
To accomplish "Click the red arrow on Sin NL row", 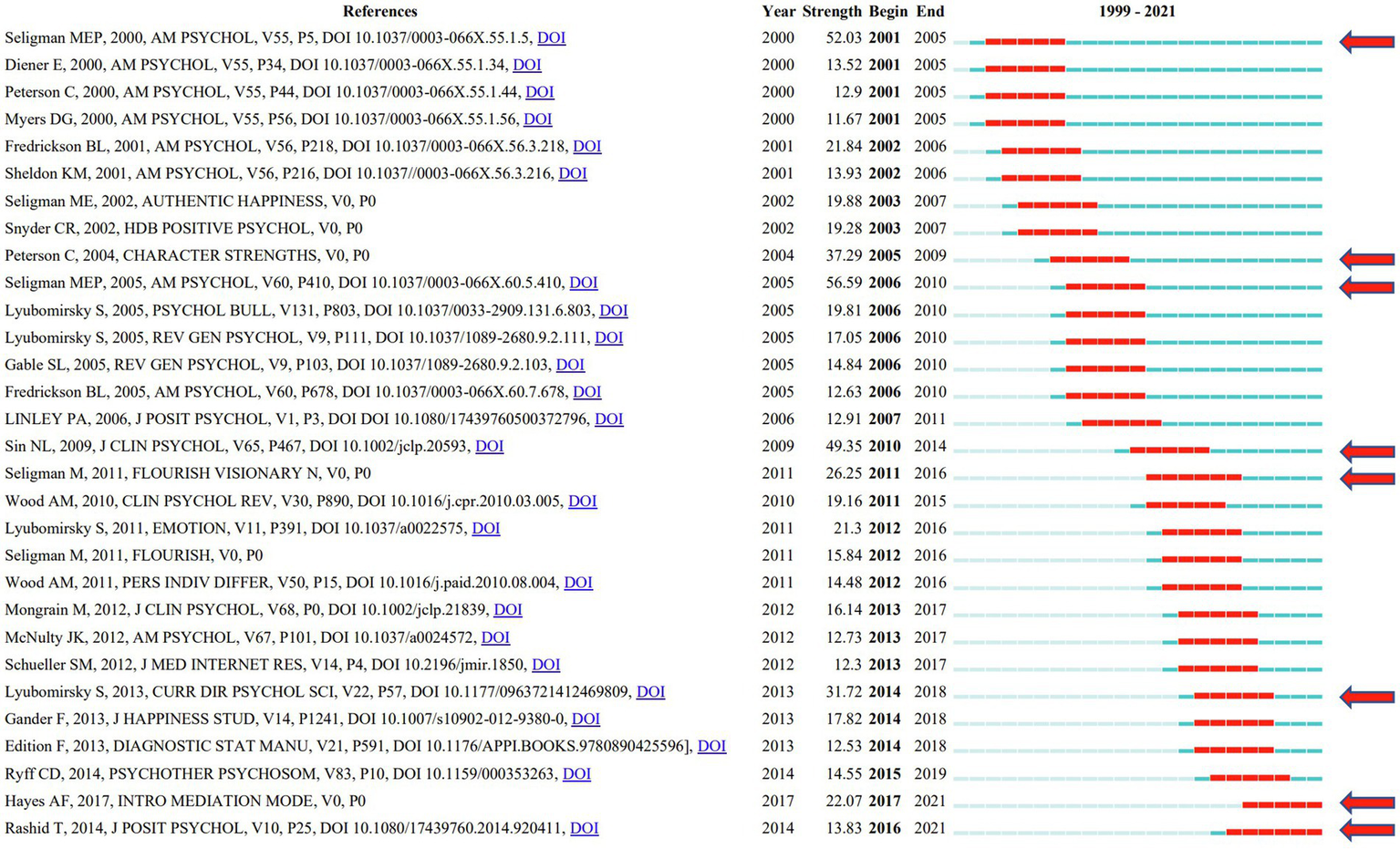I will pyautogui.click(x=1366, y=450).
